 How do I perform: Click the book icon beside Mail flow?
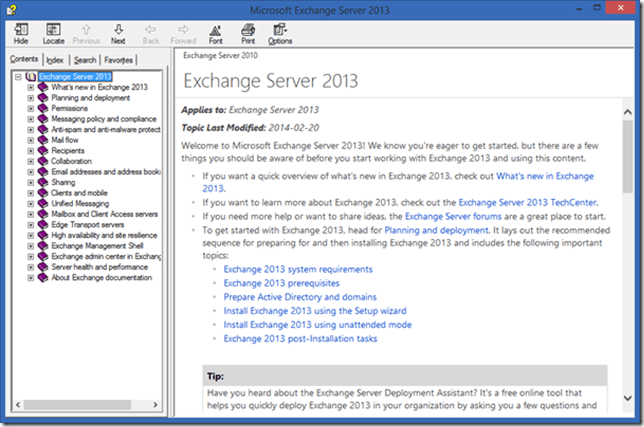43,140
